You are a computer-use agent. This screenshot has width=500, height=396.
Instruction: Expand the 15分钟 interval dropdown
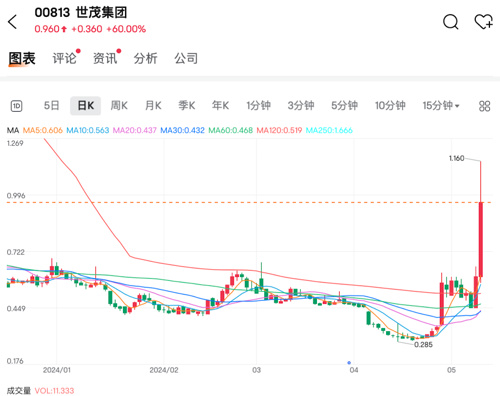441,106
